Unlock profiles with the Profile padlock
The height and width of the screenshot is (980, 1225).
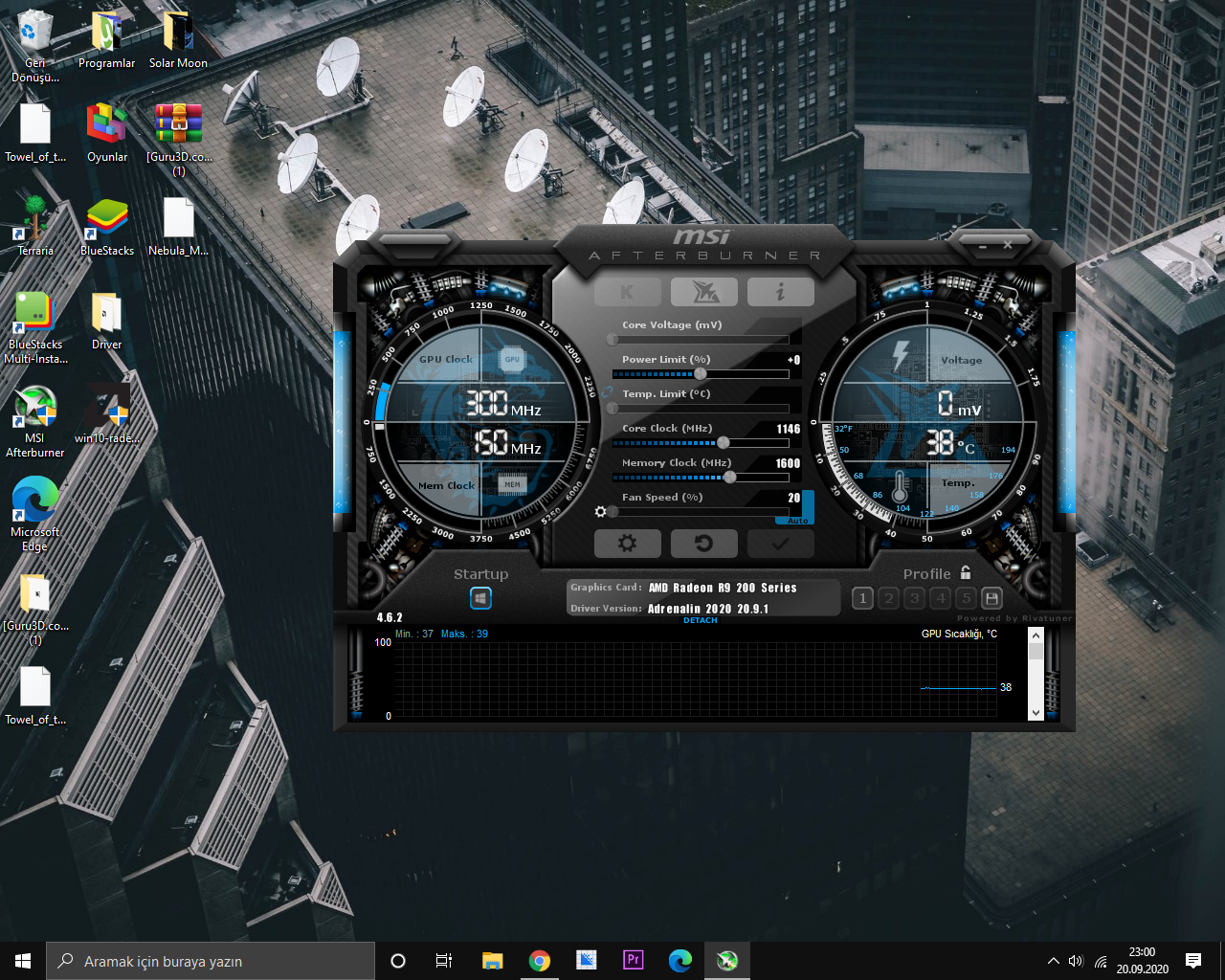click(965, 572)
